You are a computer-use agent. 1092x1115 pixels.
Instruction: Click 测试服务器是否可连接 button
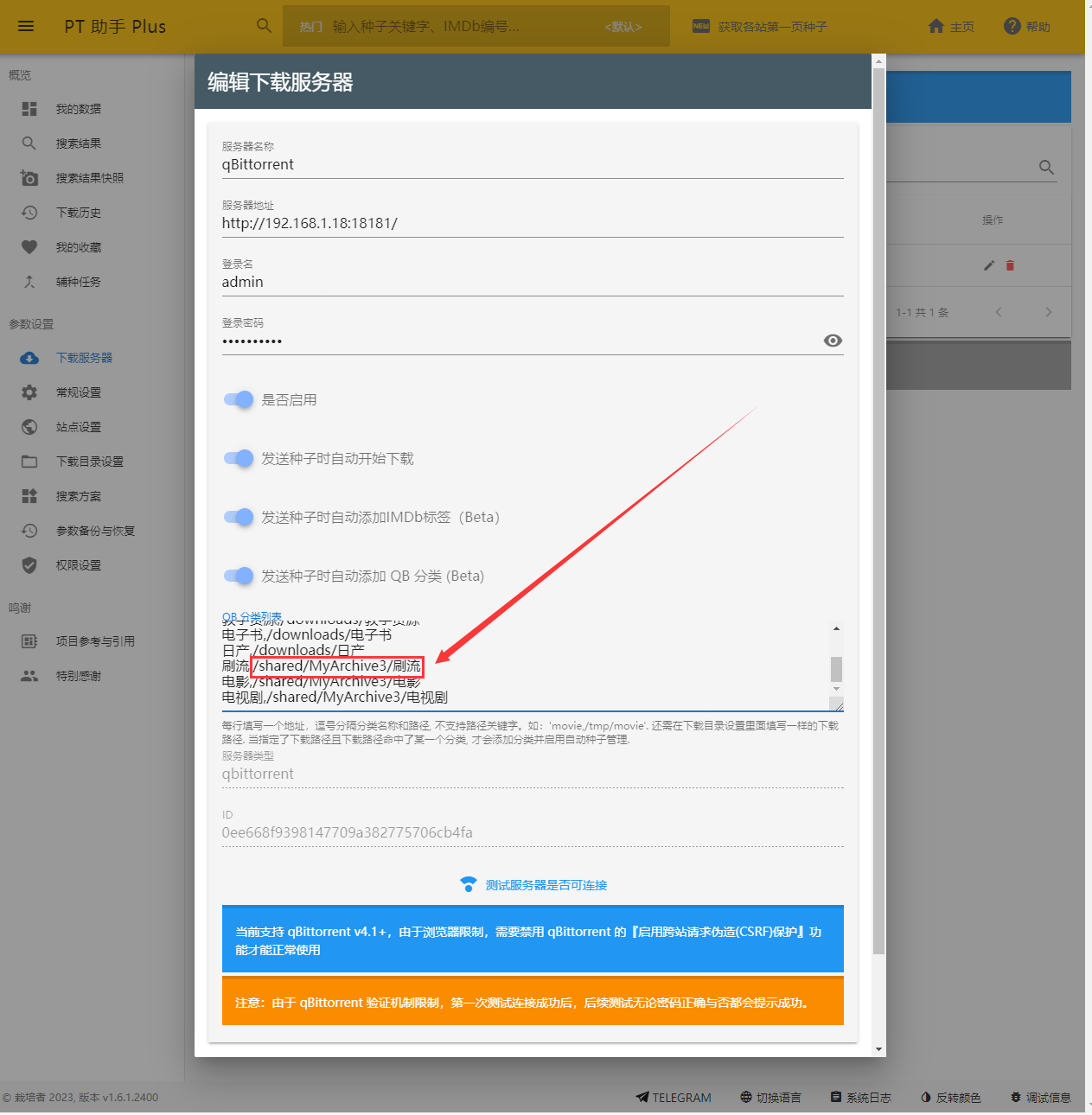tap(533, 884)
